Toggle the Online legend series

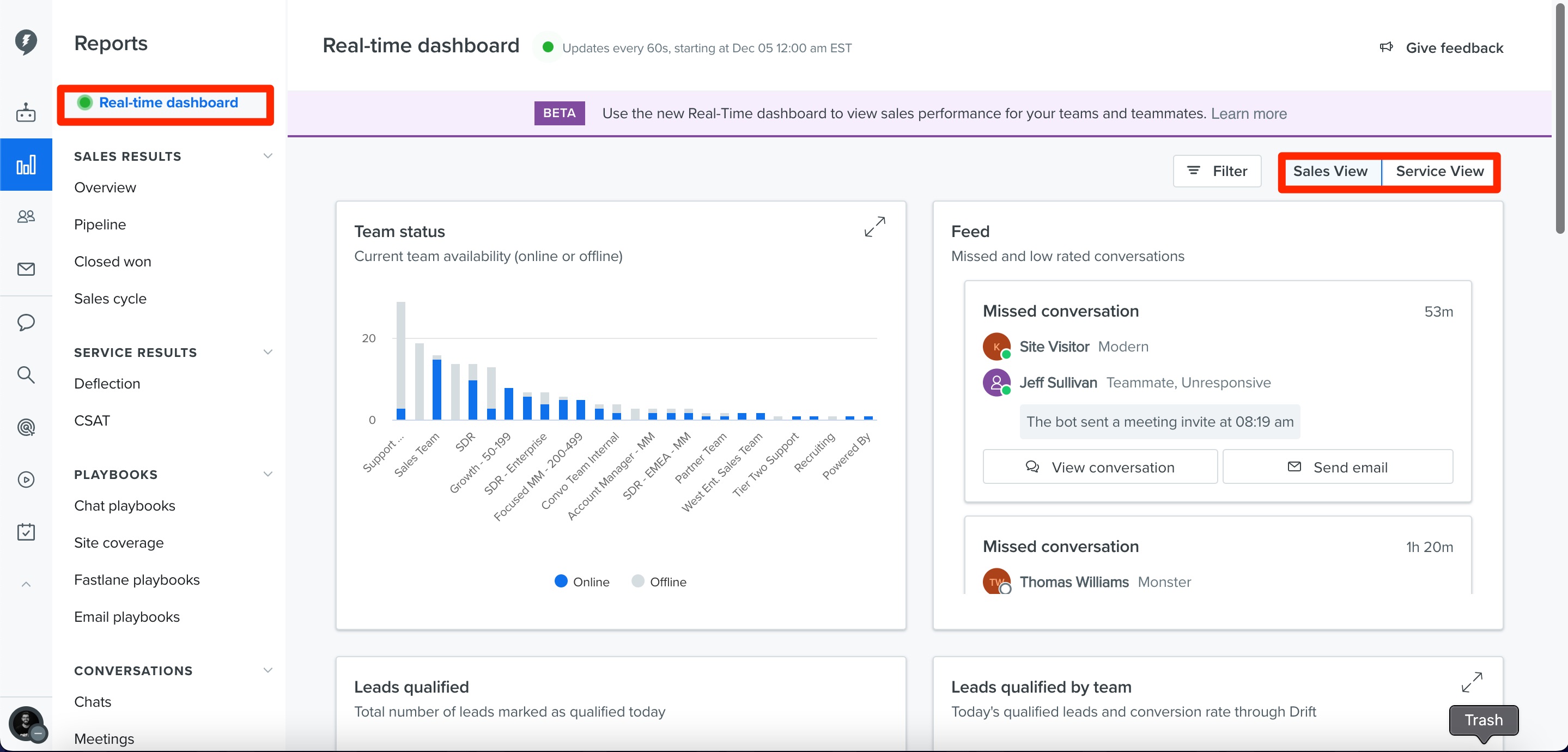tap(582, 581)
